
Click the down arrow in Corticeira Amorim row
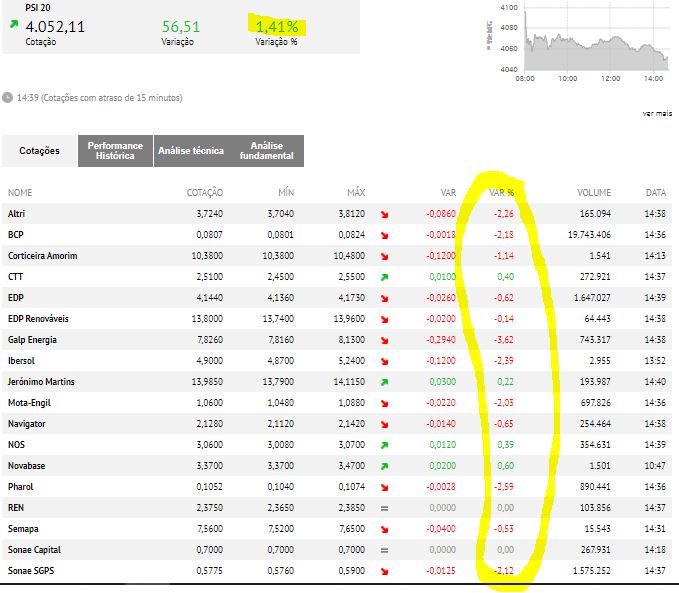coord(384,256)
